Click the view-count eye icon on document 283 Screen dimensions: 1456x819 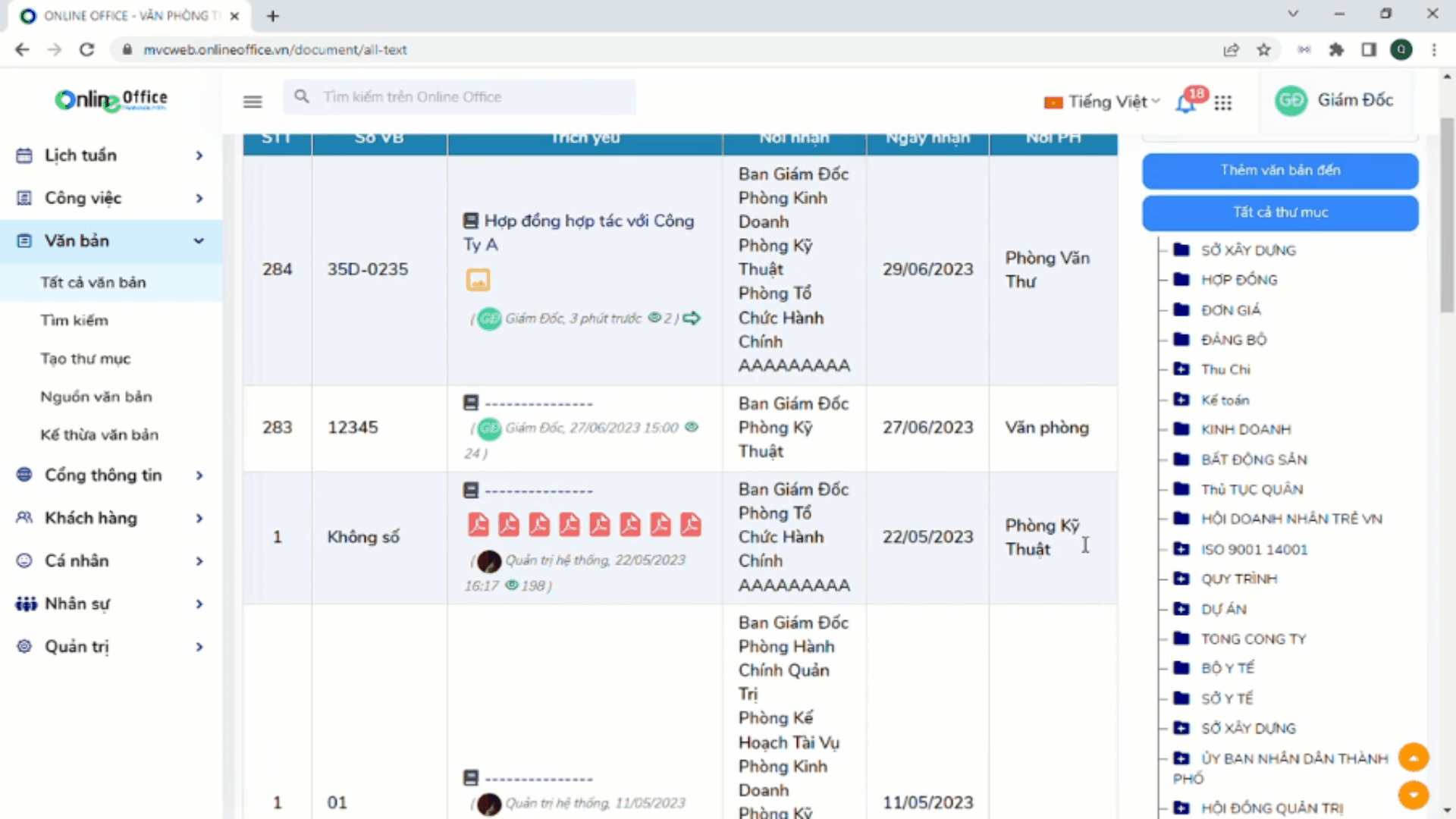pyautogui.click(x=692, y=427)
